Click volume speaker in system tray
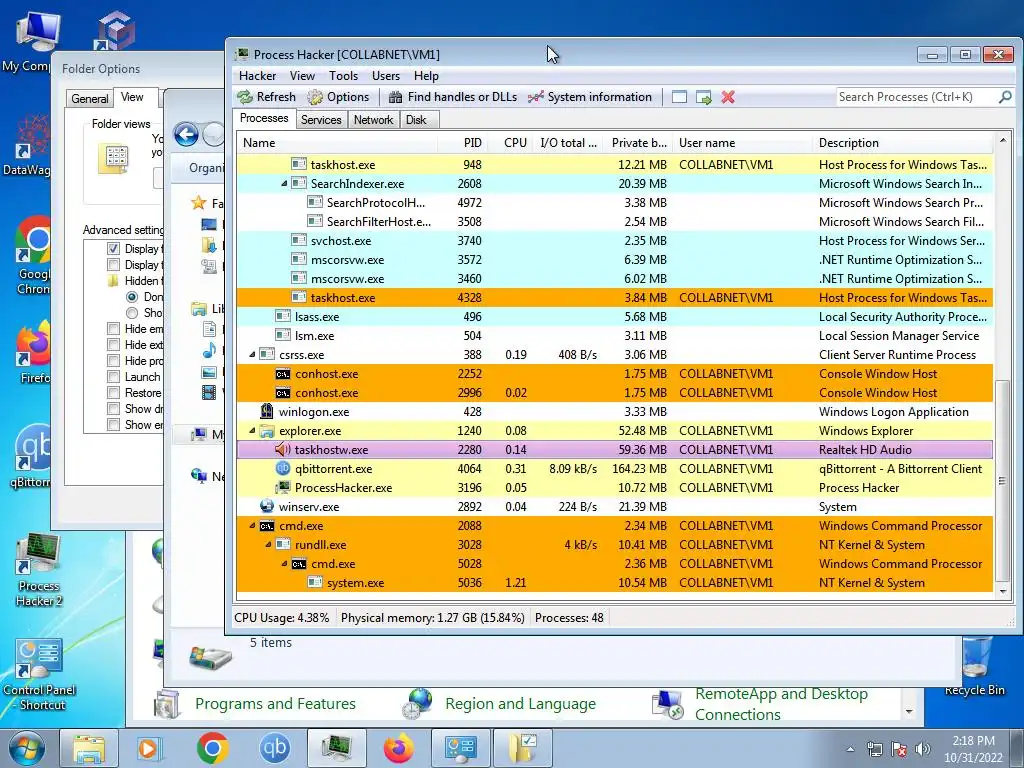 tap(923, 749)
